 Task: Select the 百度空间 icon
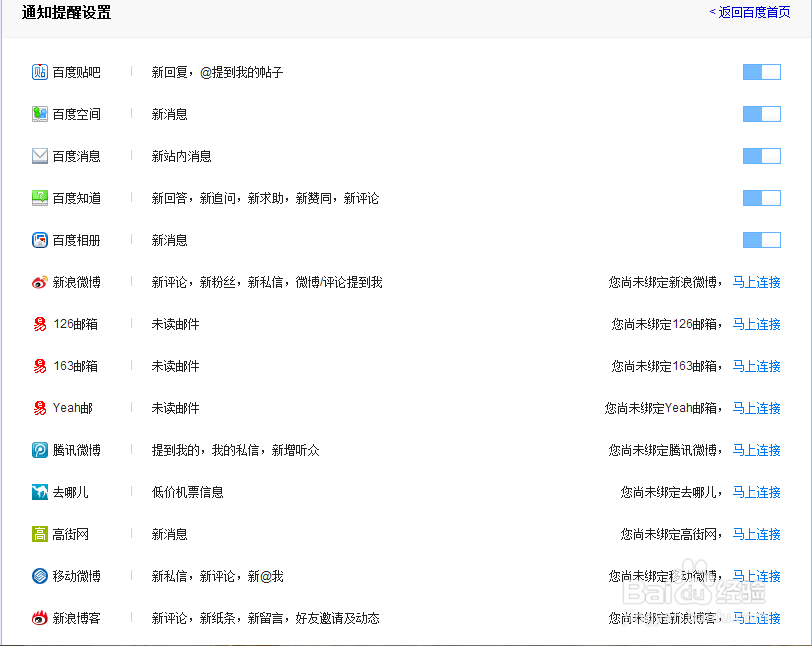[x=37, y=114]
